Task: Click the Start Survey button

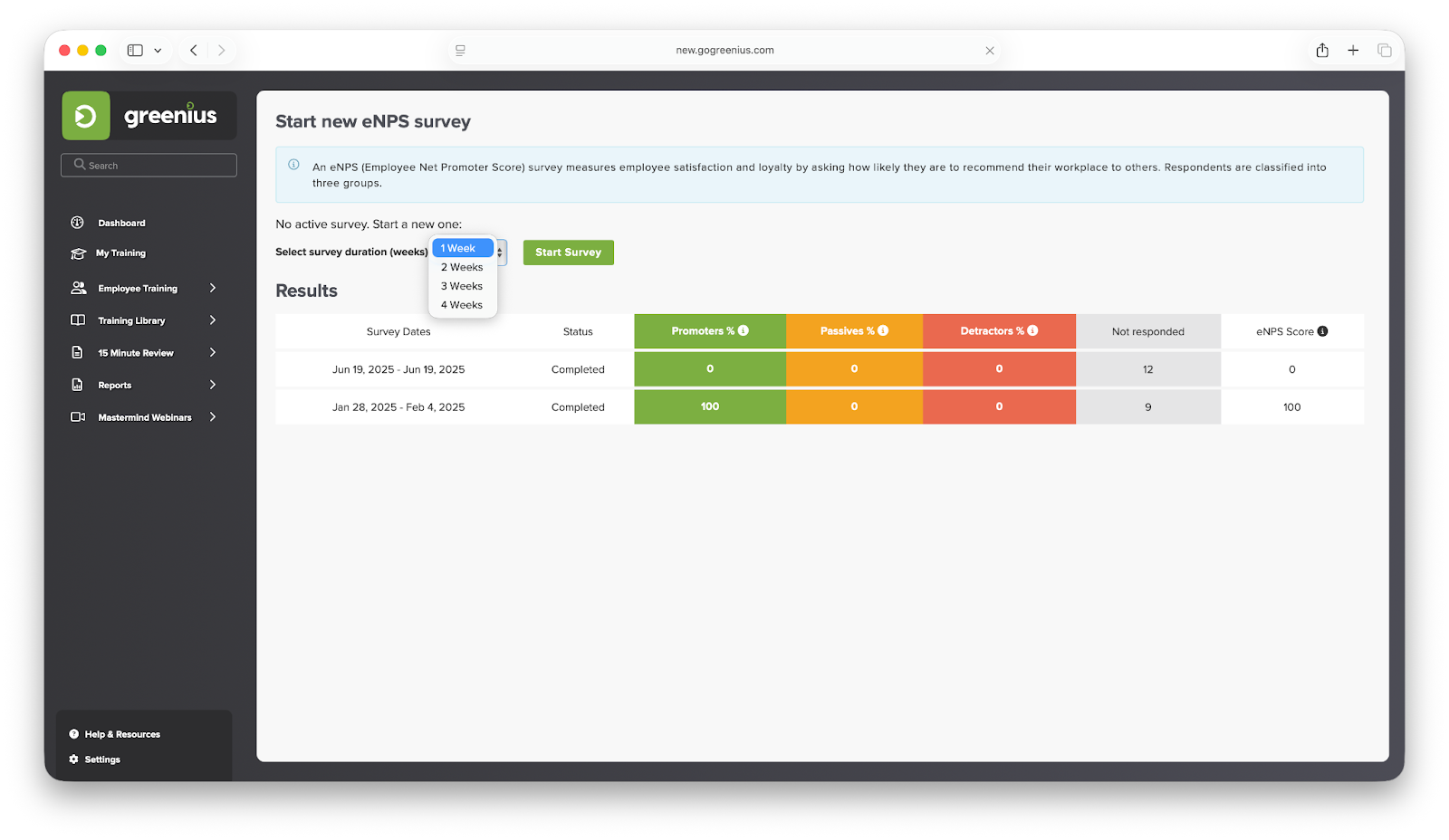Action: pos(569,253)
